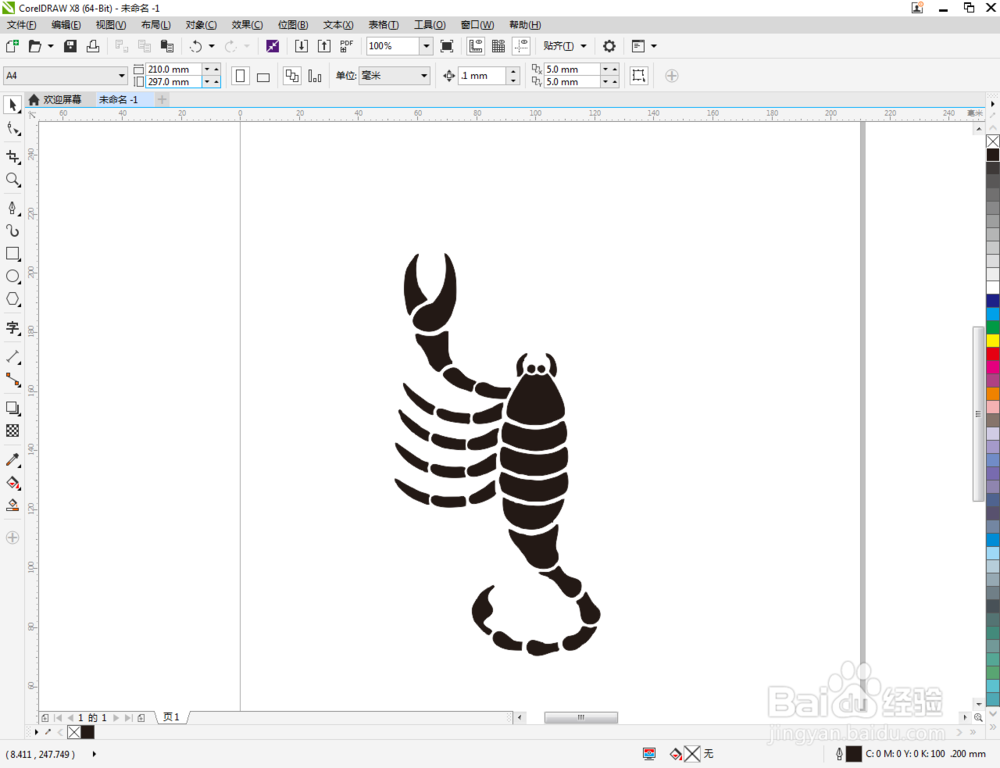Screen dimensions: 1000x768
Task: Select the Zoom magnifier tool
Action: click(13, 180)
